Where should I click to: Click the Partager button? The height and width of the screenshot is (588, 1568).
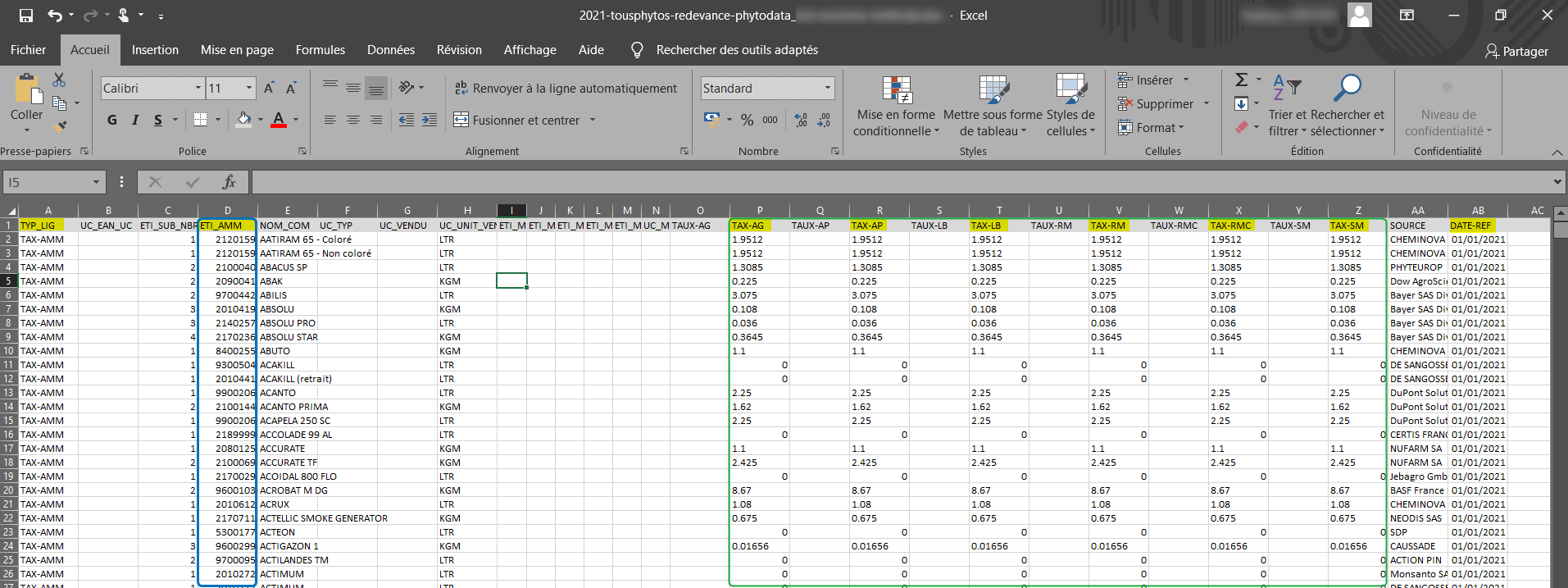coord(1516,51)
